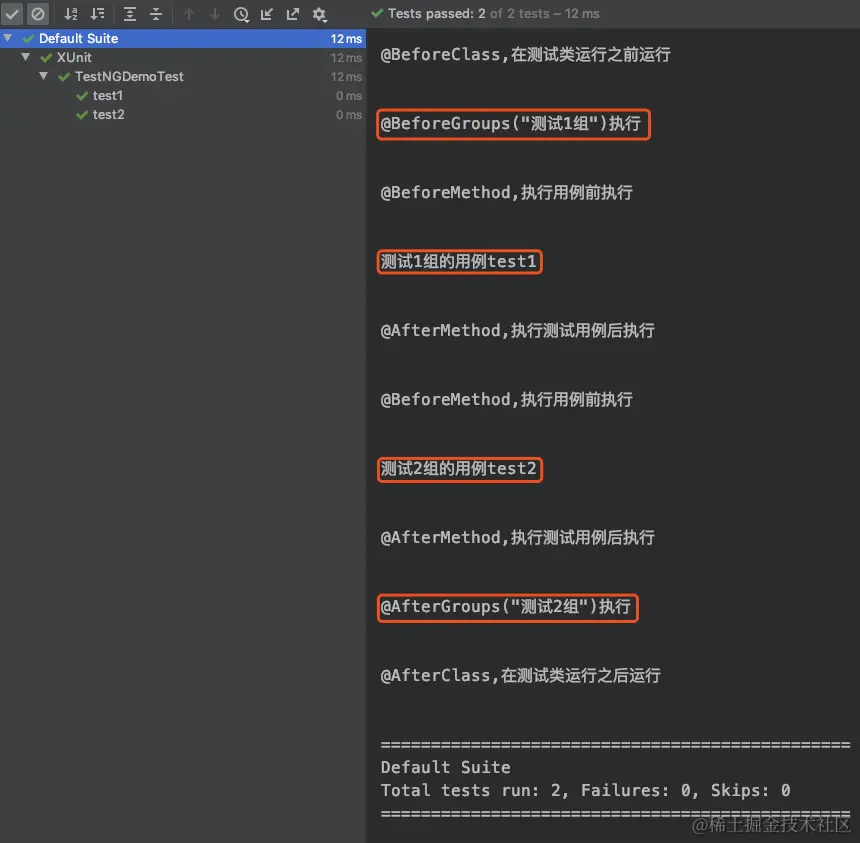
Task: Click the Import Tests icon
Action: pos(267,14)
